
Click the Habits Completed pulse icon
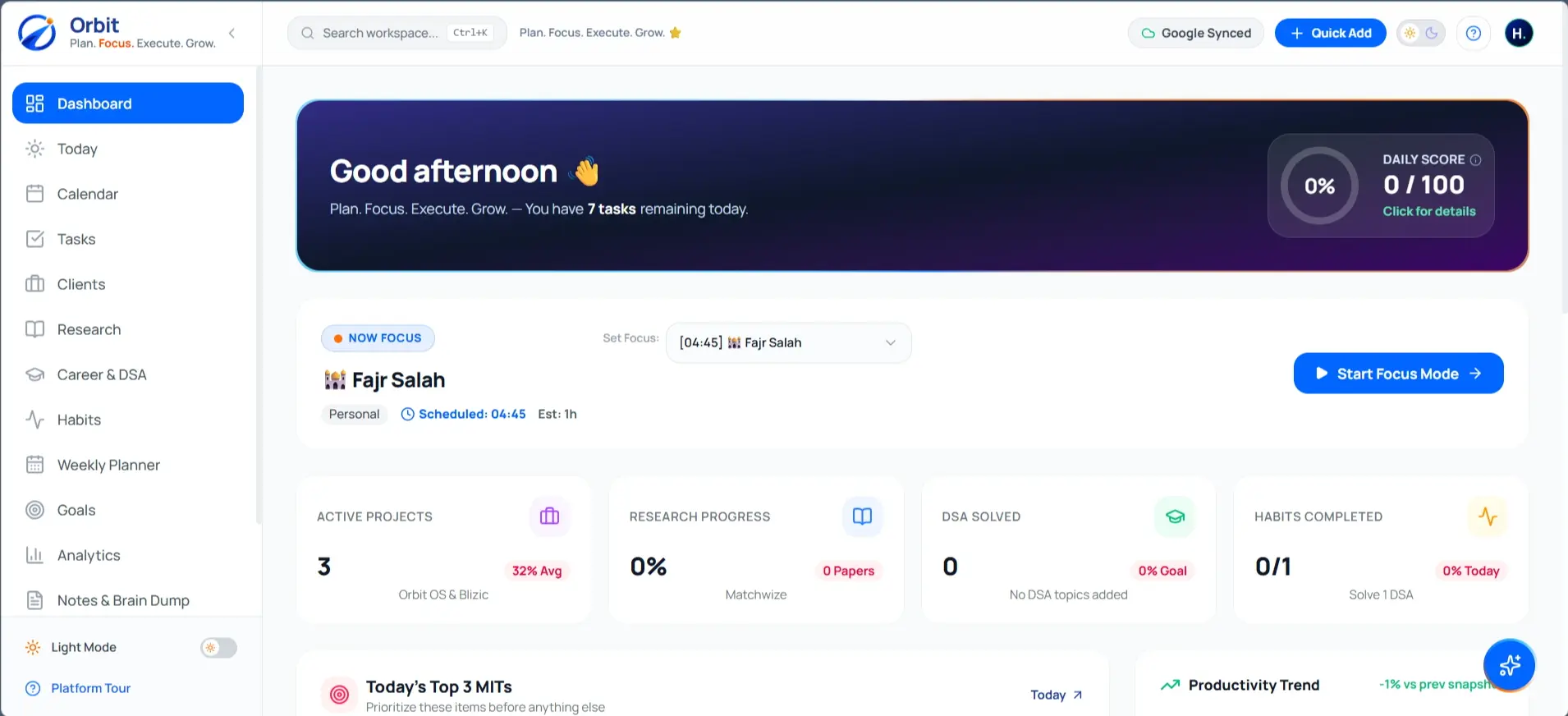(1488, 516)
